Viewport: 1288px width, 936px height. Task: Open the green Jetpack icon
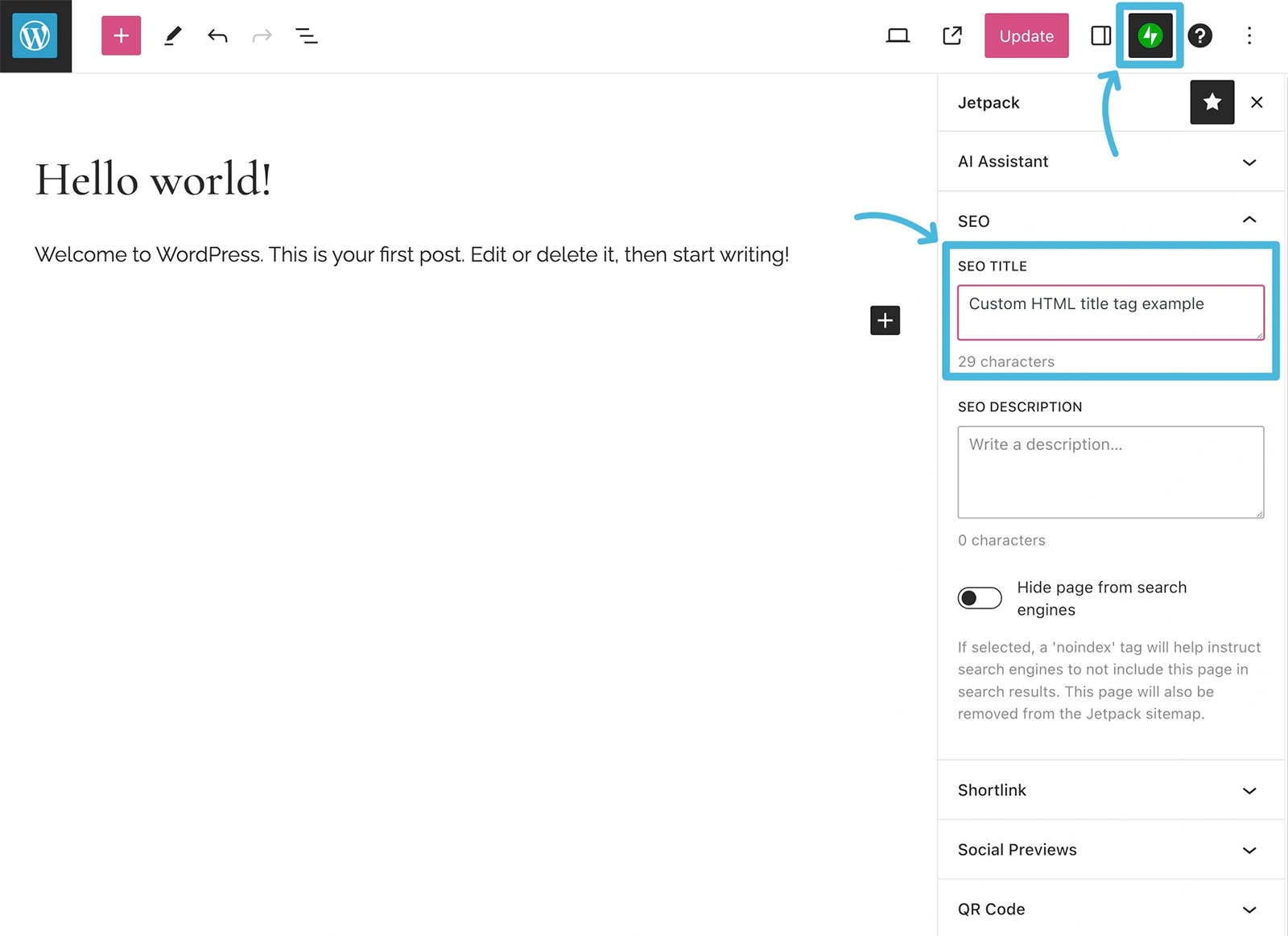click(1150, 35)
